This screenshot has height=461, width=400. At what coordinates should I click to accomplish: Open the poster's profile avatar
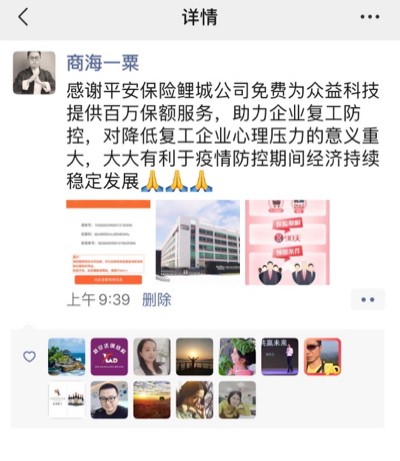[x=34, y=73]
